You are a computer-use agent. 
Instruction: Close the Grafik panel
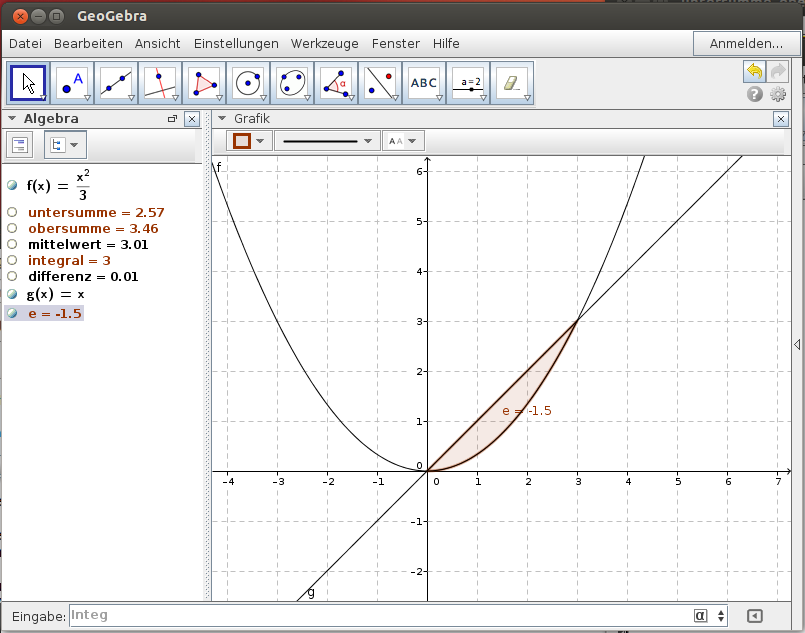(780, 119)
